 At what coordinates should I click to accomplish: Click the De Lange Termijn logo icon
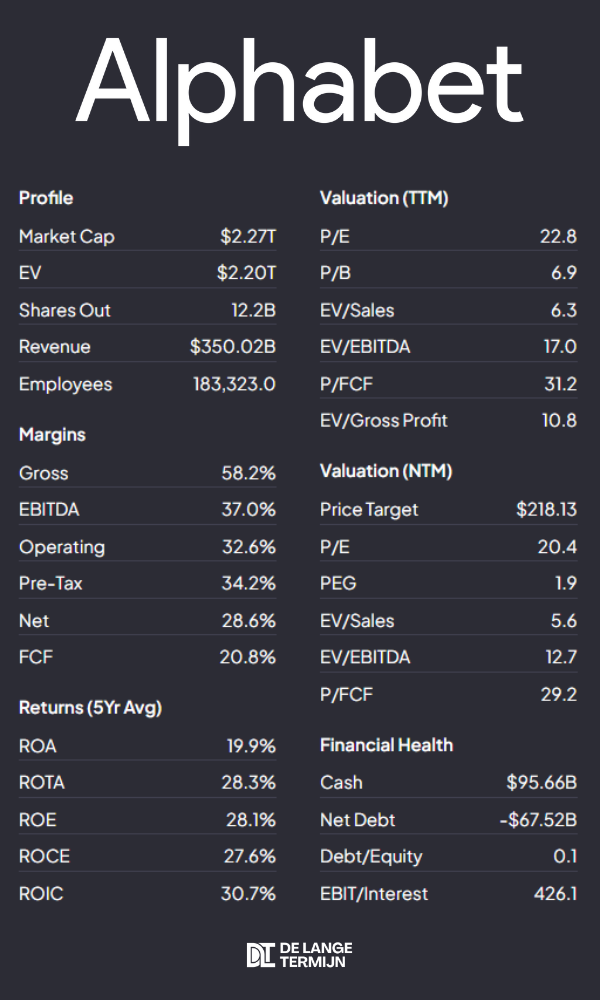pyautogui.click(x=259, y=955)
